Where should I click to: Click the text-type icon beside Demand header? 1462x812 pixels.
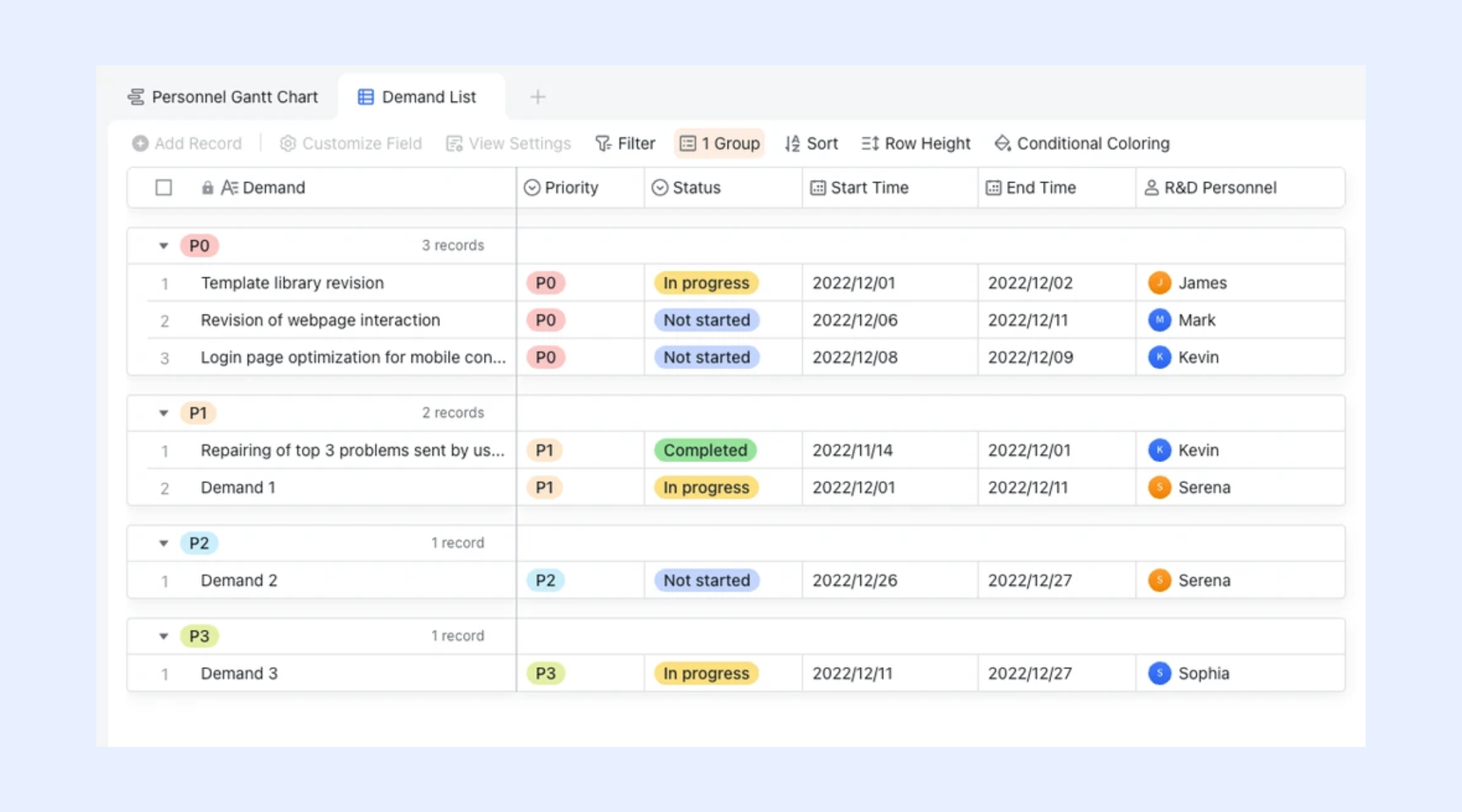click(229, 187)
